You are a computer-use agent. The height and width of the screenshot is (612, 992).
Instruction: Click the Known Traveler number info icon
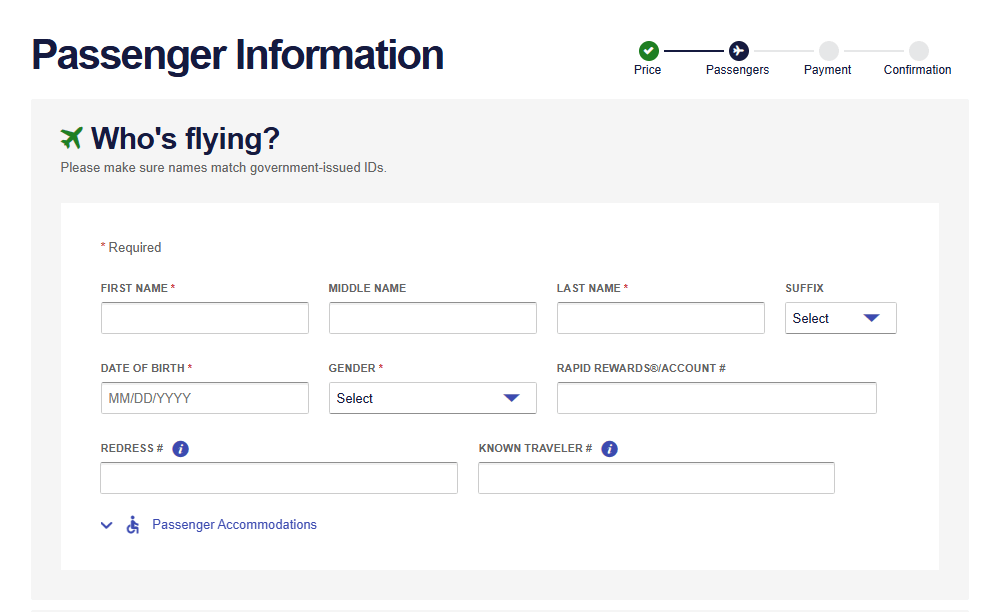click(x=609, y=449)
